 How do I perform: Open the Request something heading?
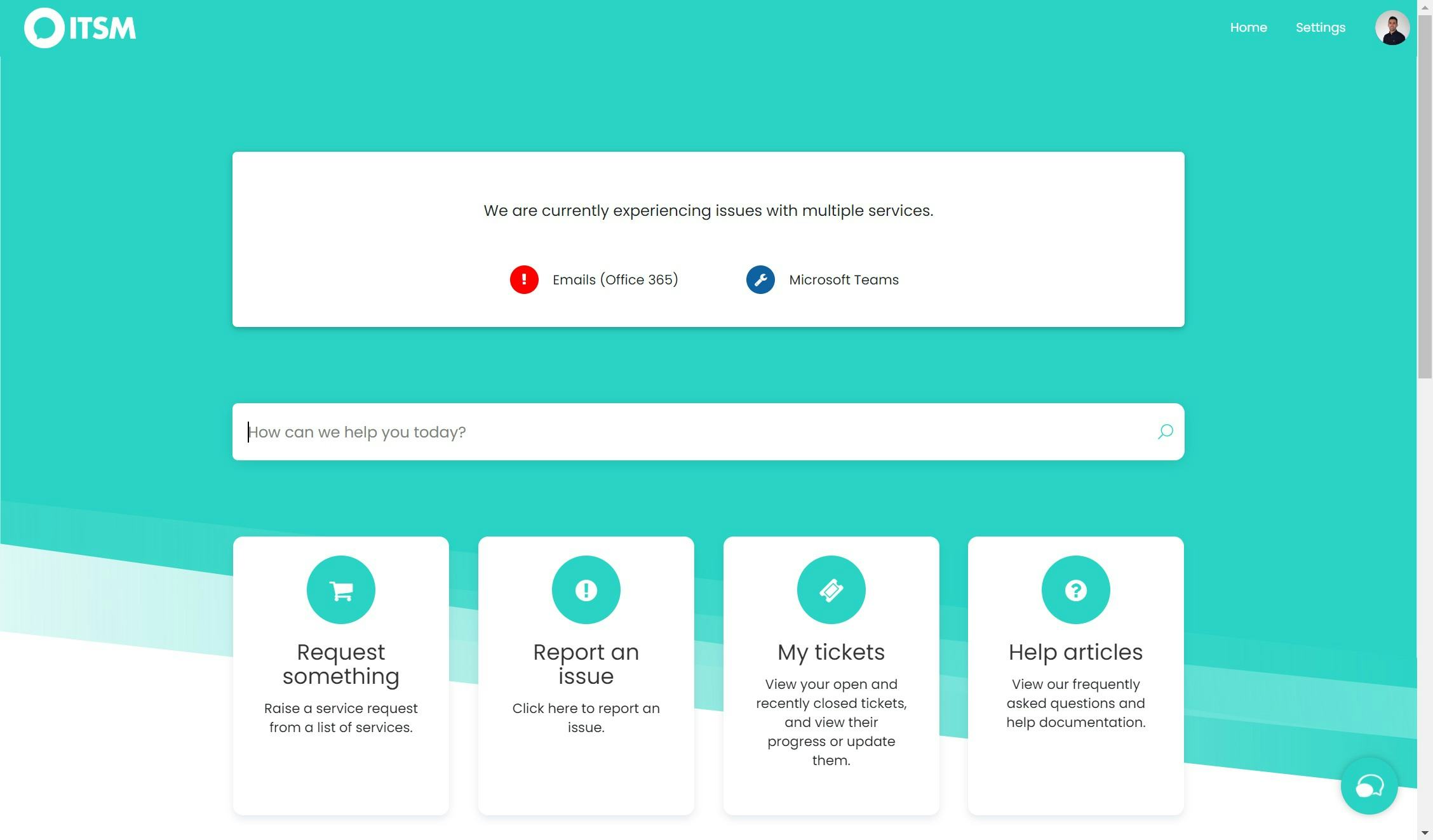tap(341, 664)
